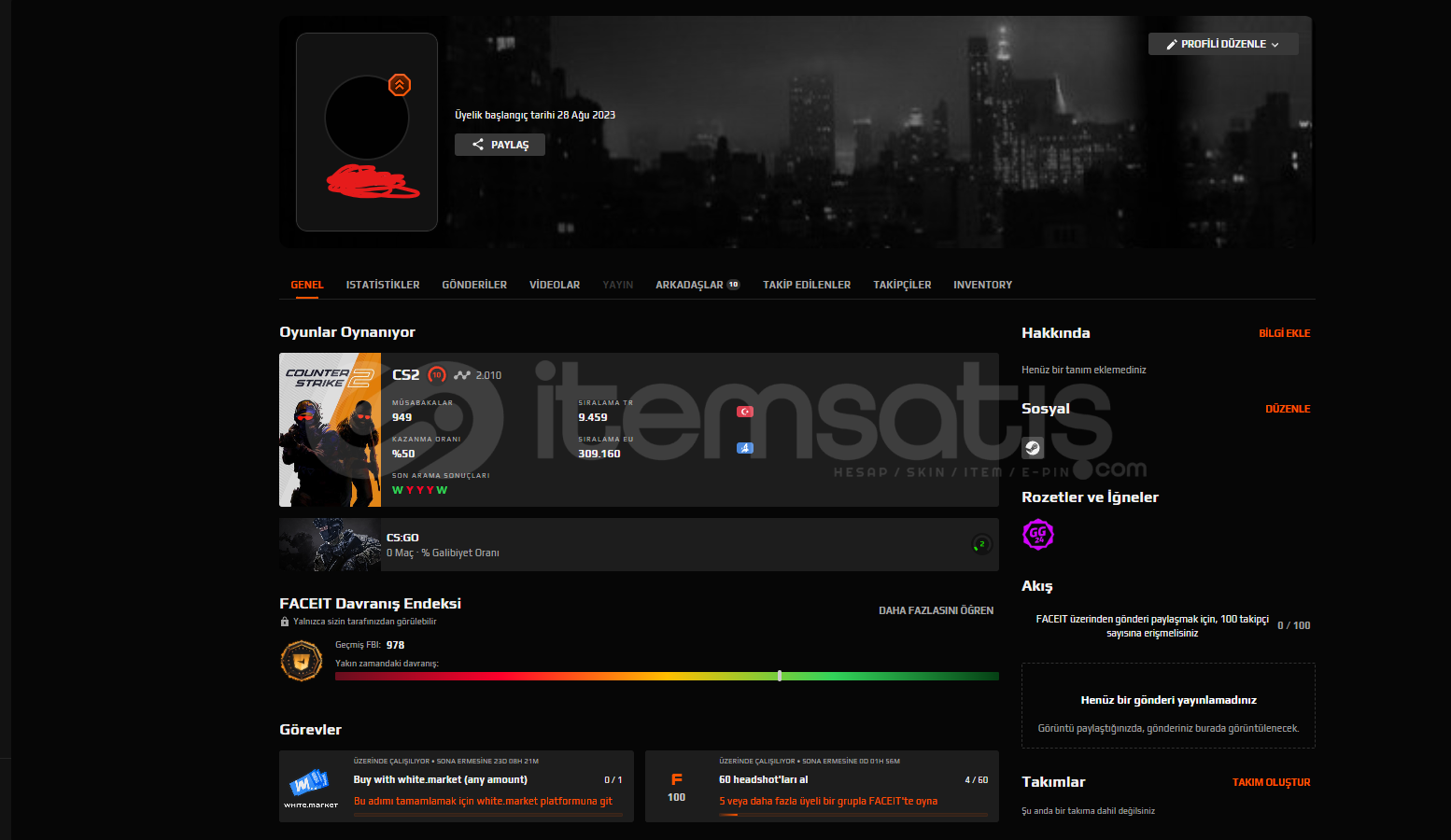Switch to the İstatistikler tab
The image size is (1451, 840).
coord(383,285)
